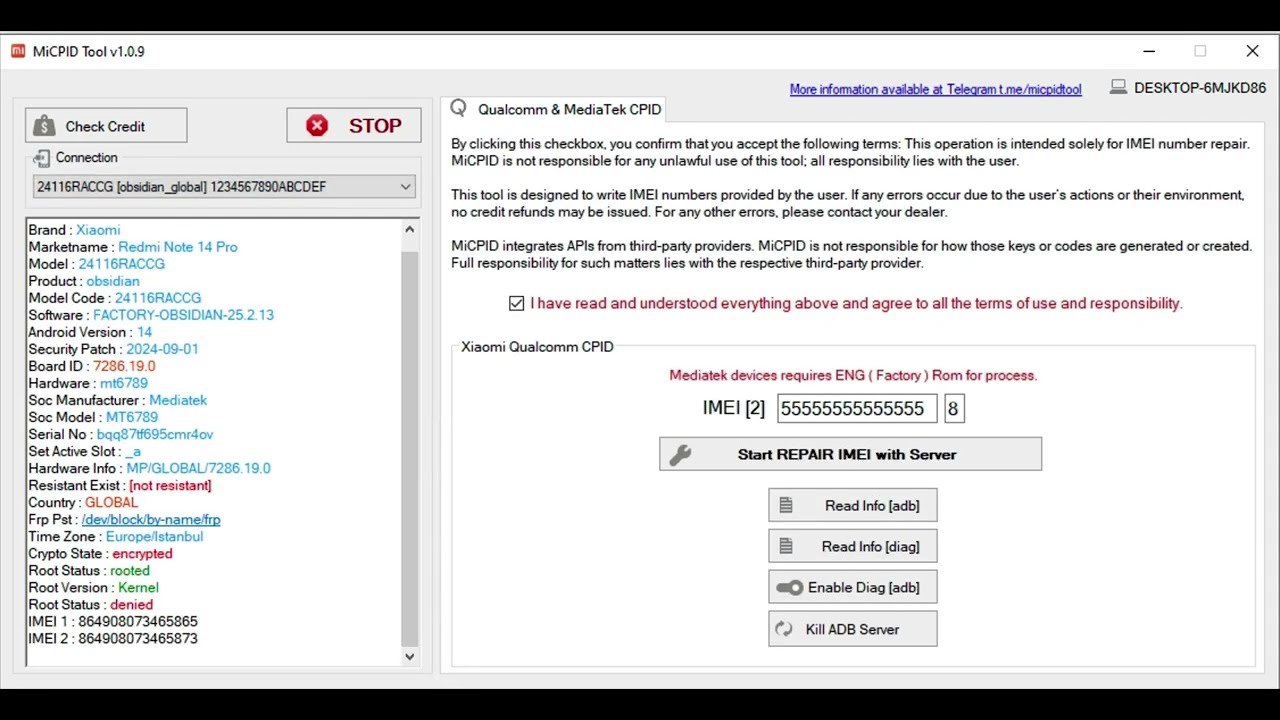Click the wrench icon on the repair button
The width and height of the screenshot is (1280, 720).
680,455
